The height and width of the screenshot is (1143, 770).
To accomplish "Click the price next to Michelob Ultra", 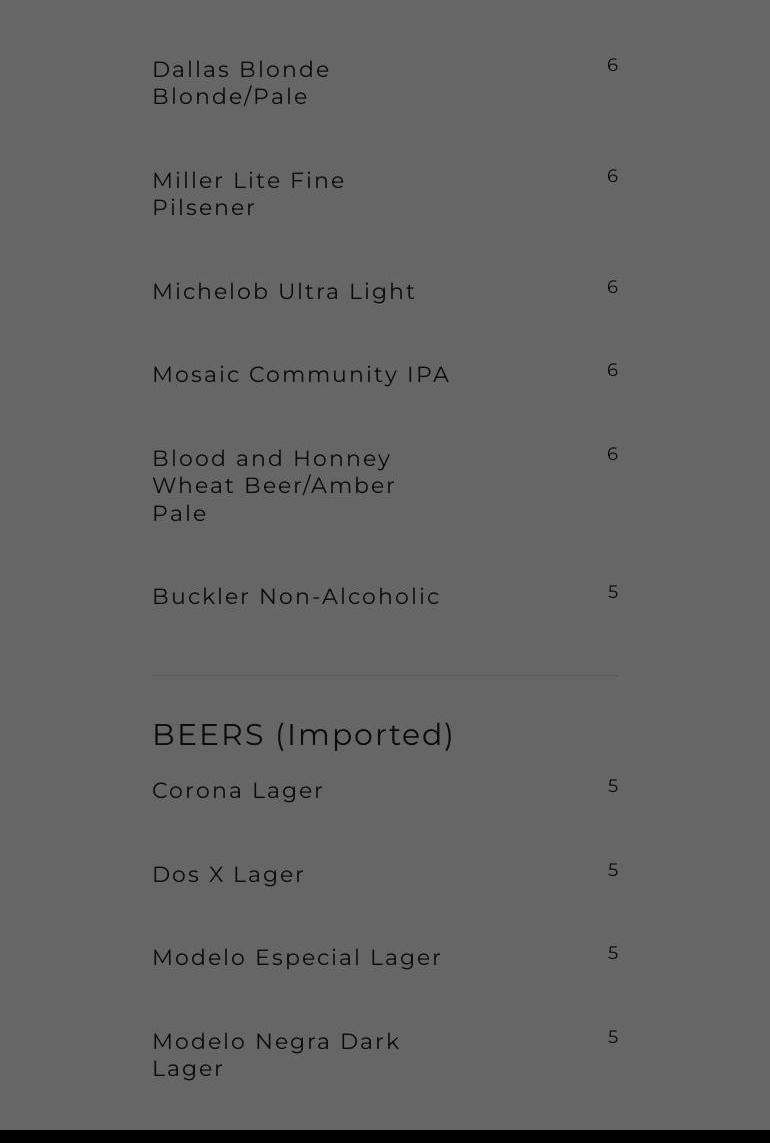I will 613,288.
